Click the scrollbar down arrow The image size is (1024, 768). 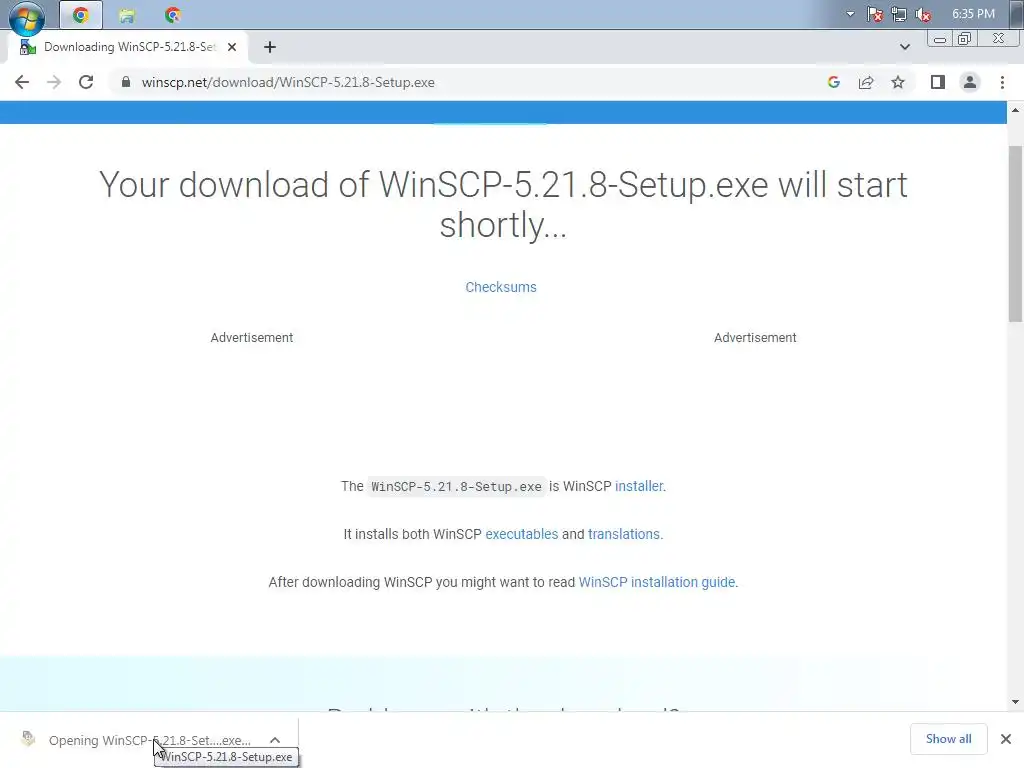[1015, 703]
